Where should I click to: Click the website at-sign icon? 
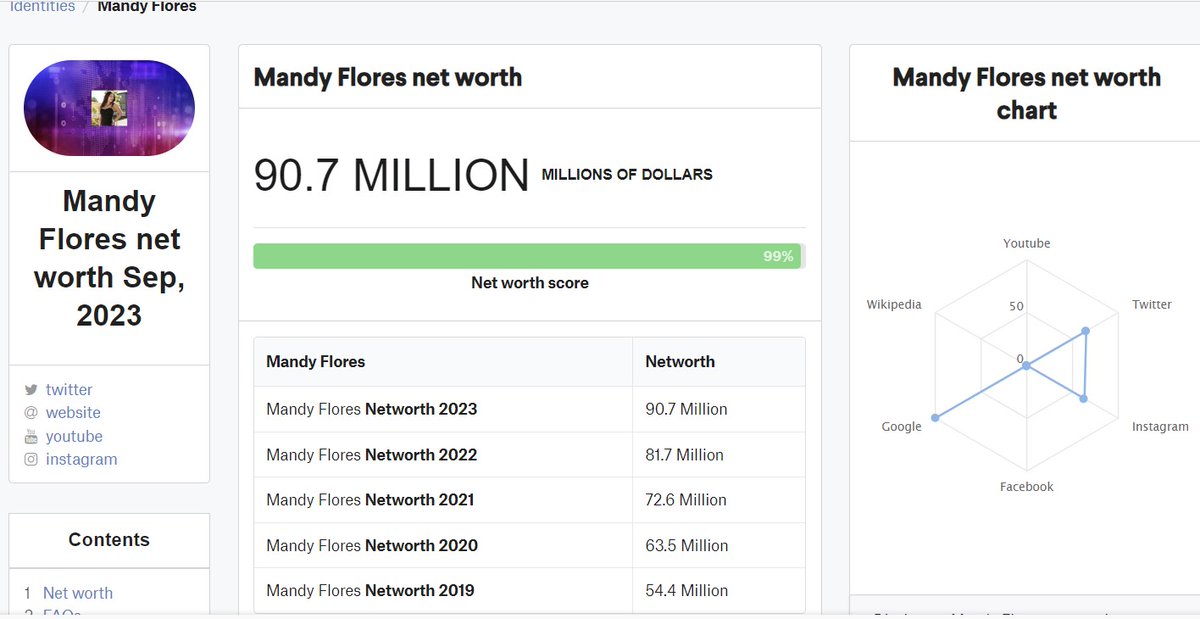tap(31, 413)
